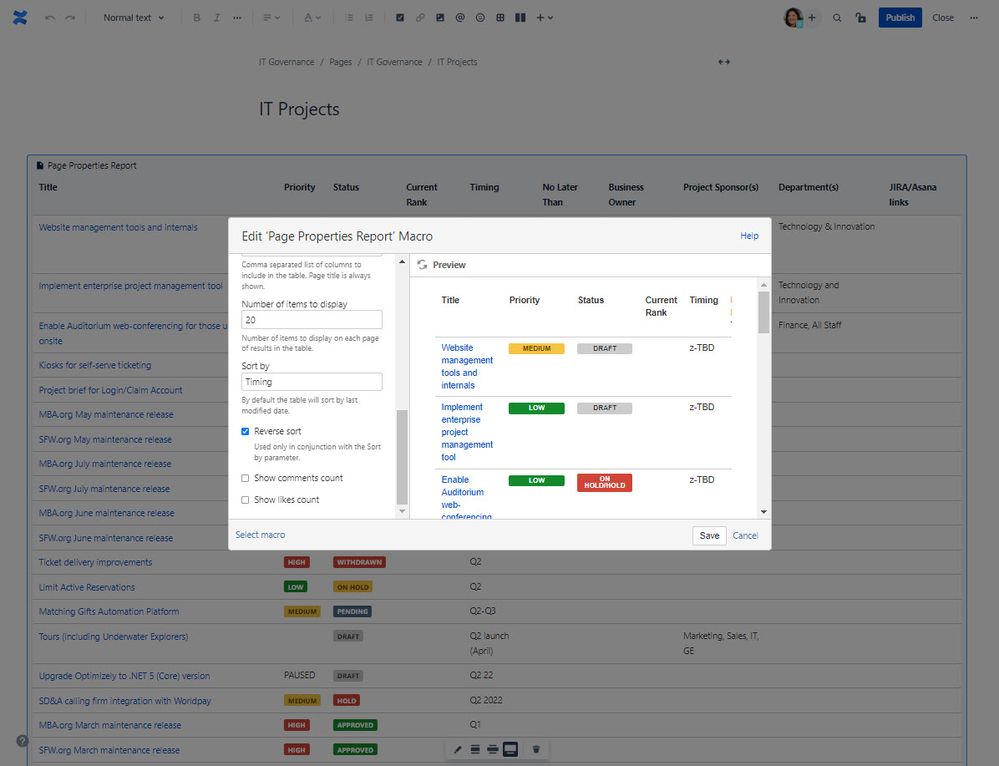Enable Show comments count checkbox
Image resolution: width=999 pixels, height=766 pixels.
245,478
